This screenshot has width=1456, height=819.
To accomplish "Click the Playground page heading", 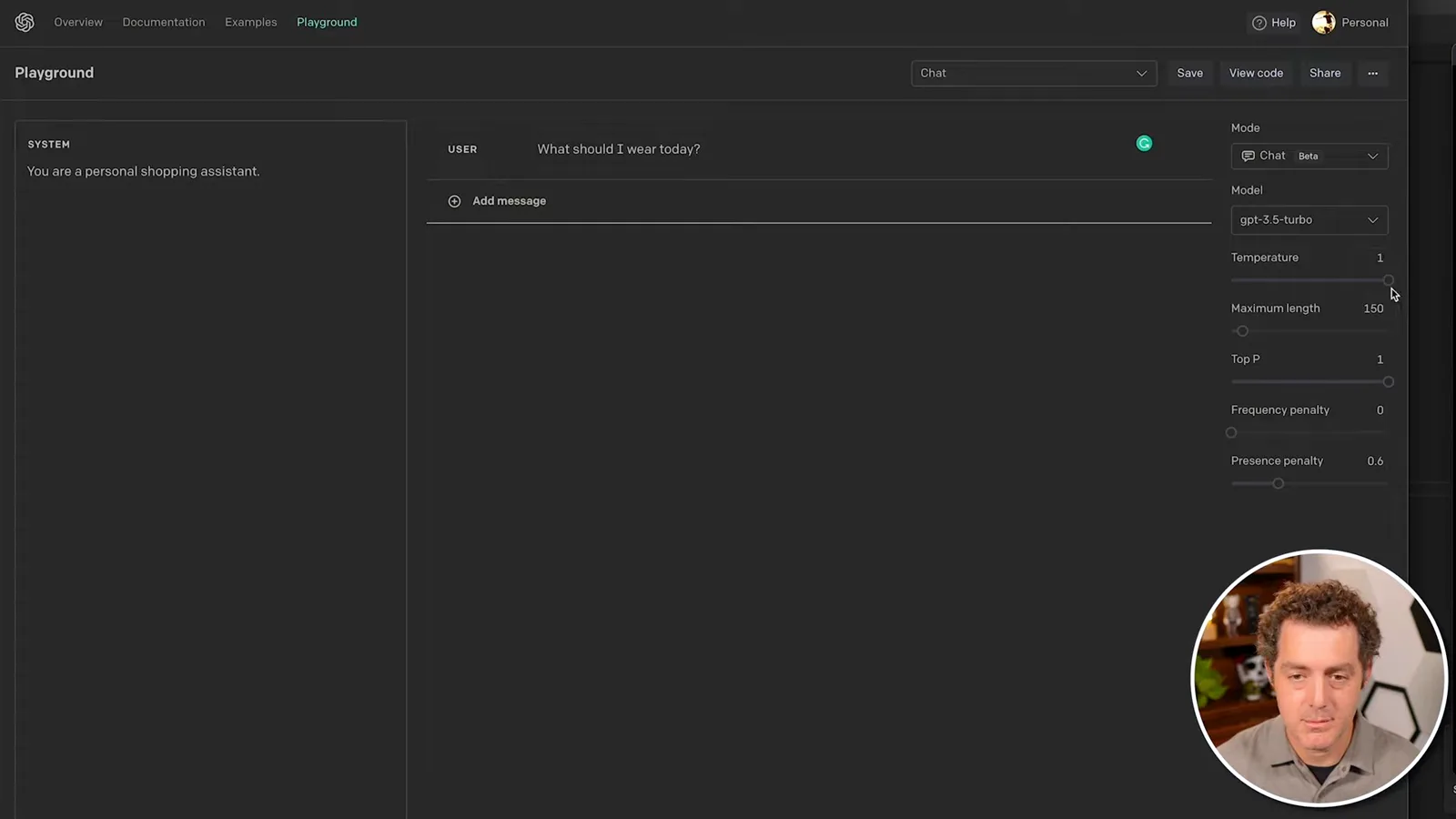I will [54, 73].
